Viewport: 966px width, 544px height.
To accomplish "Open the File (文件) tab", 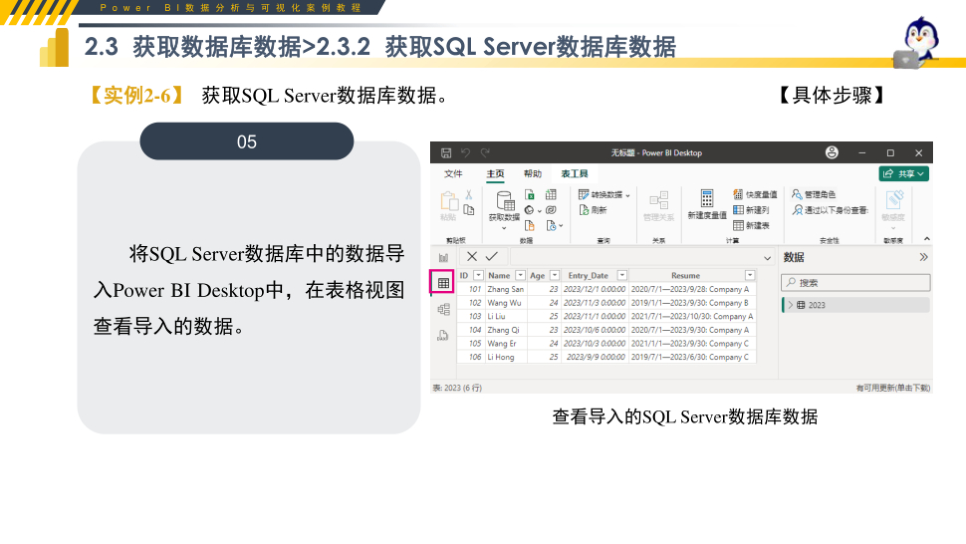I will [x=453, y=174].
